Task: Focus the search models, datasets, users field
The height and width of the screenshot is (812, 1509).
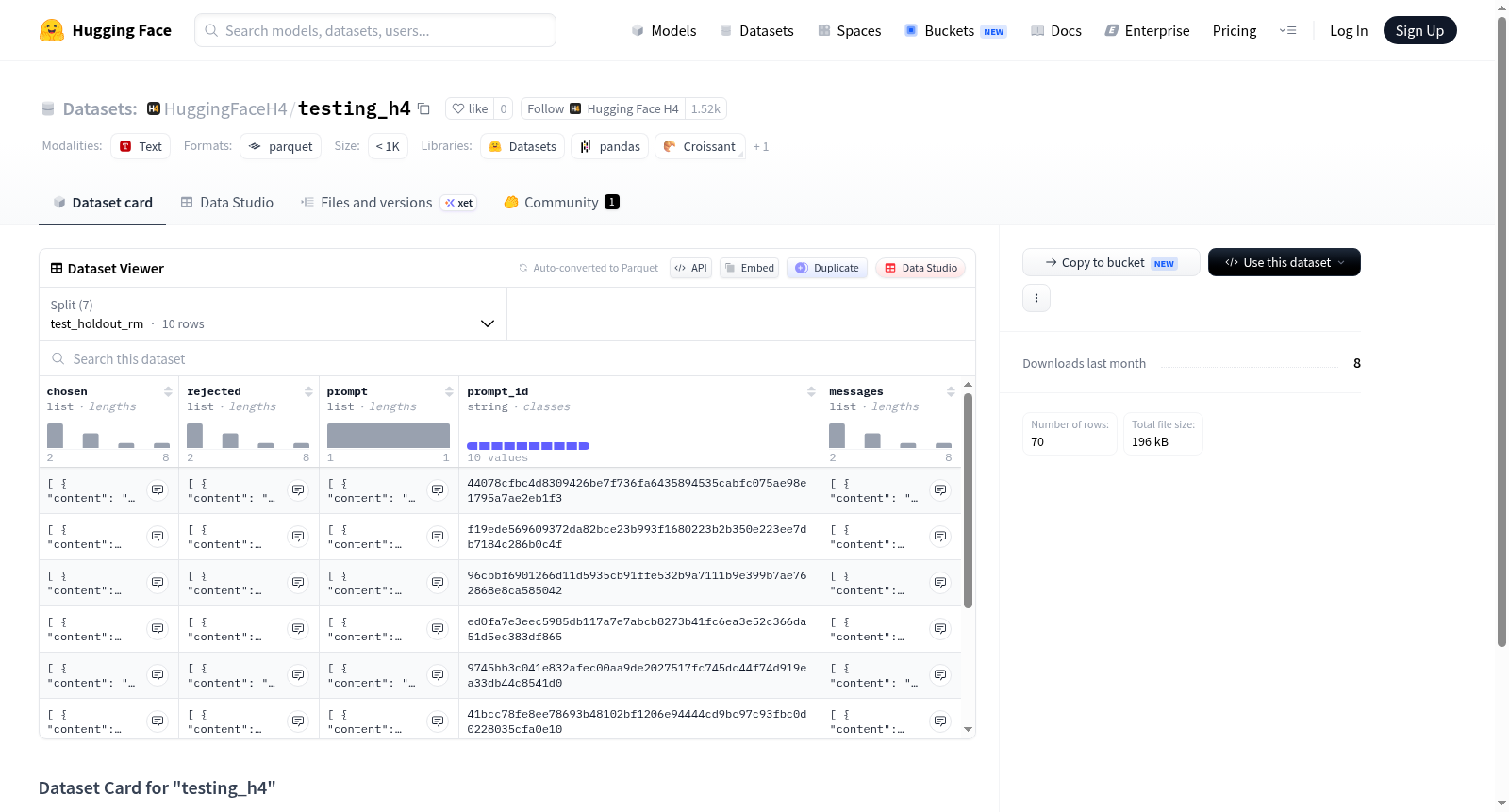Action: point(375,30)
